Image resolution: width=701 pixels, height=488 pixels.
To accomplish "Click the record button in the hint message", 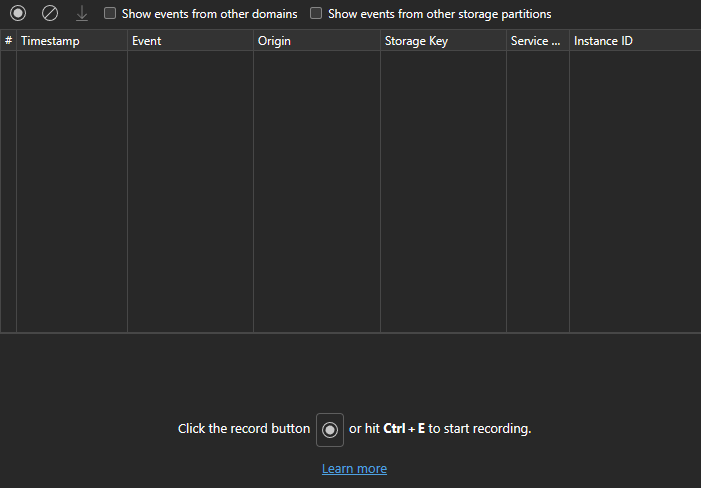I will (330, 429).
